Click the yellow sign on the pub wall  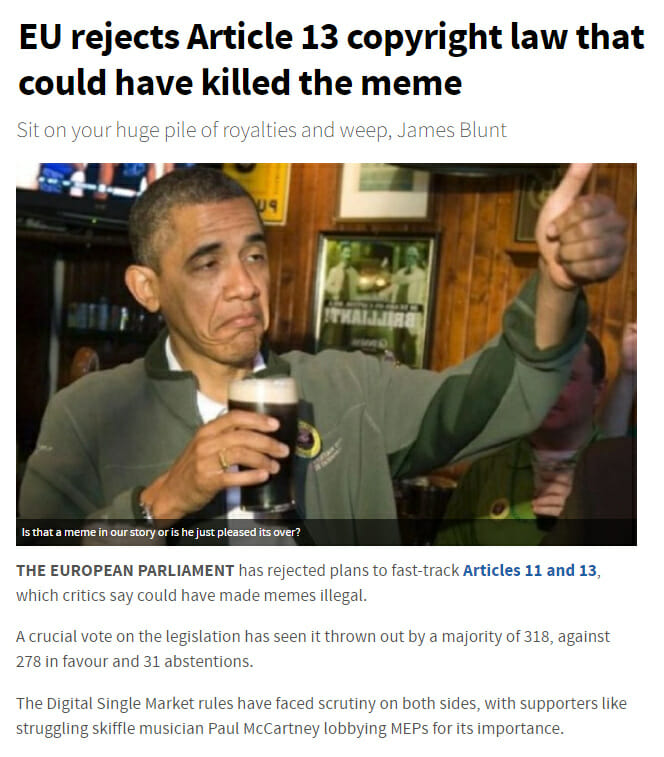tap(263, 192)
